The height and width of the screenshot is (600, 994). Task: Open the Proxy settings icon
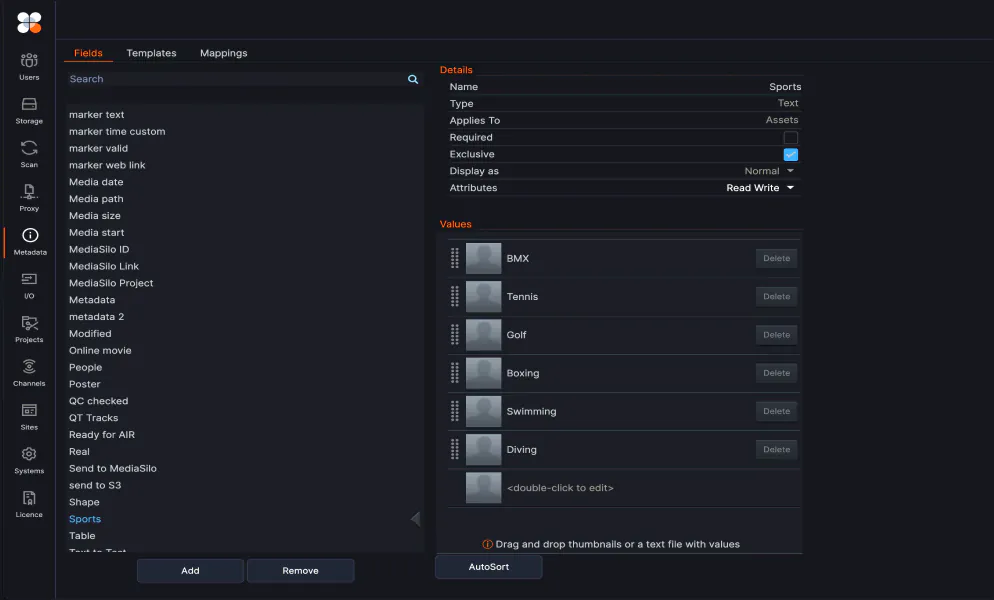[29, 197]
